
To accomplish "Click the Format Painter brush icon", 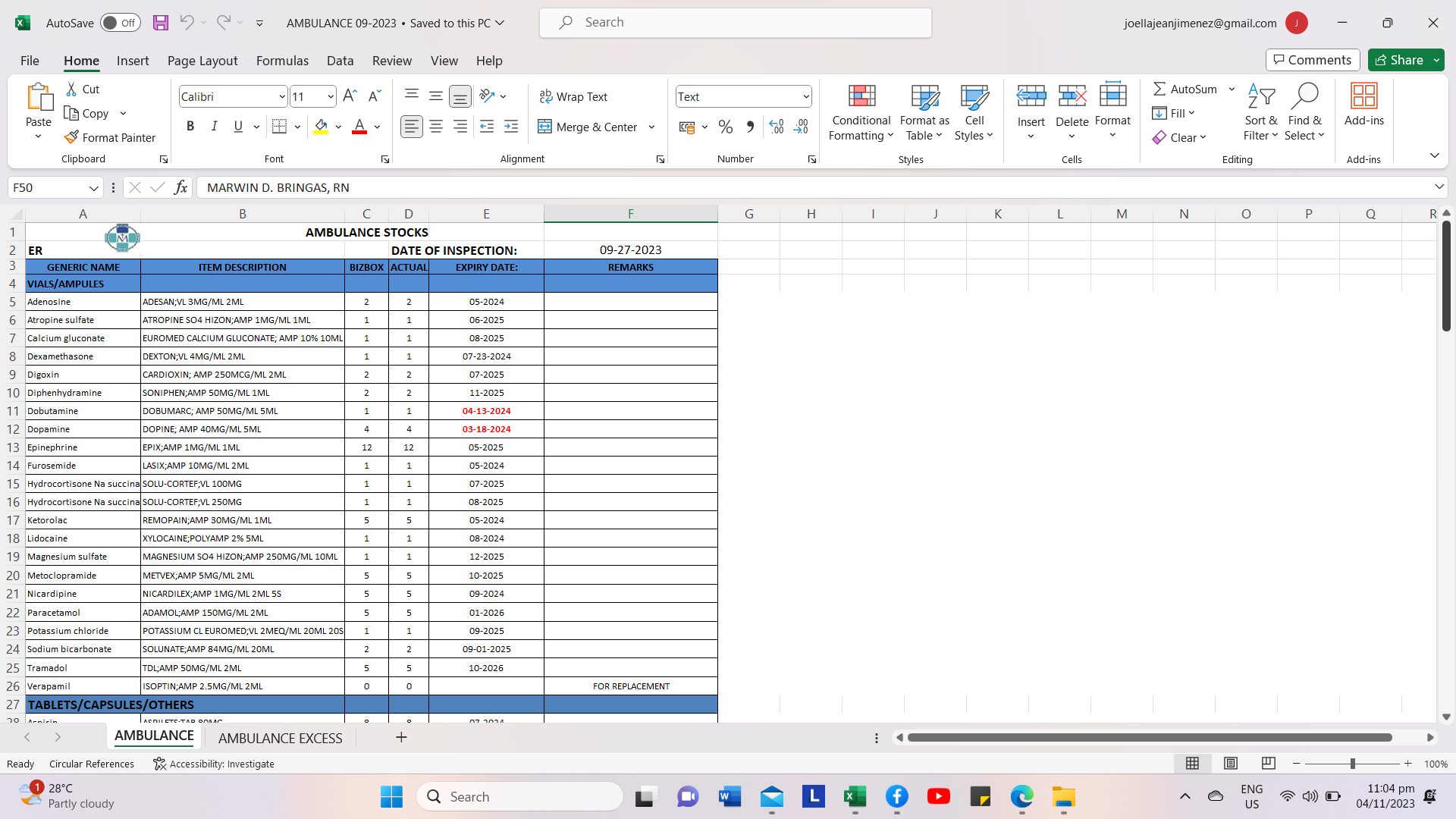I will (x=71, y=137).
